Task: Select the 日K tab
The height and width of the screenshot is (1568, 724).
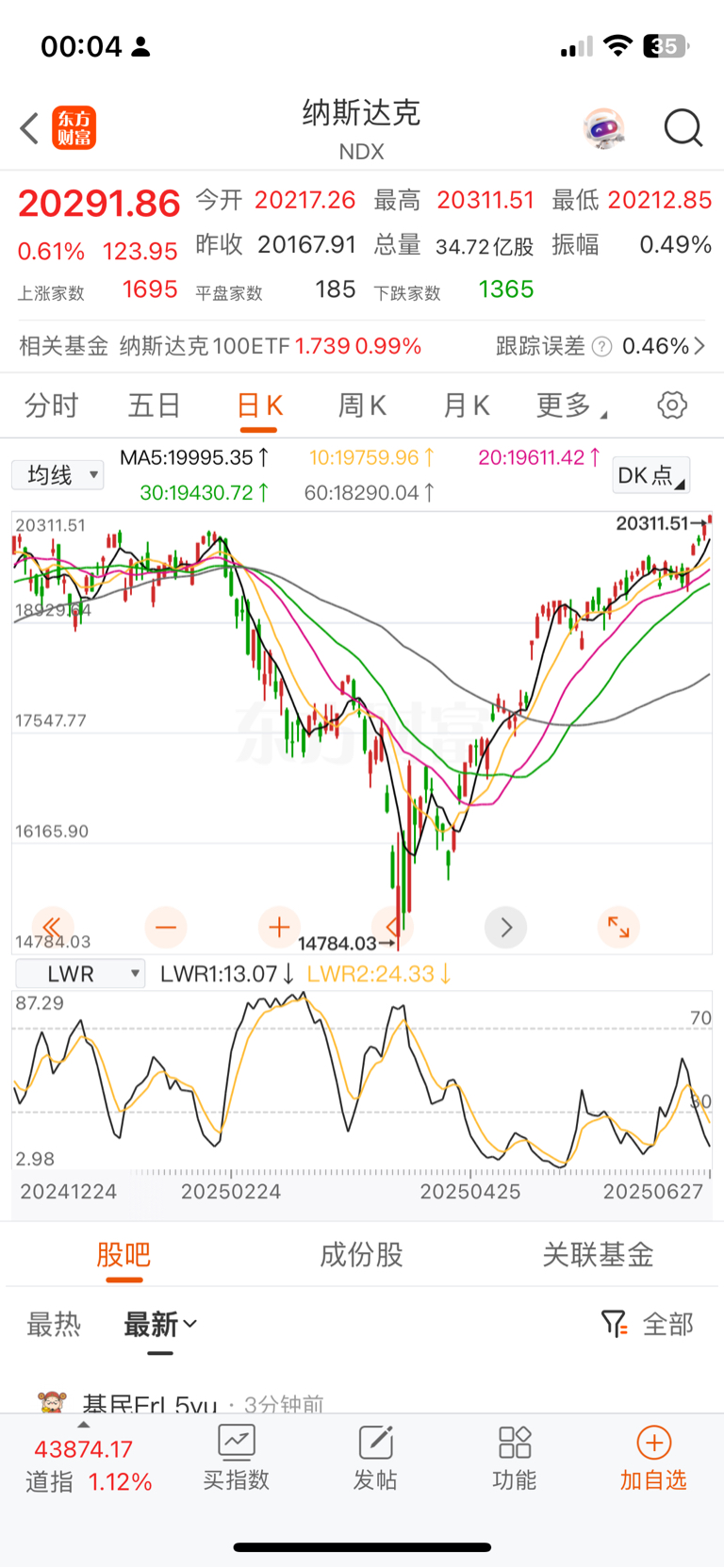Action: click(259, 406)
